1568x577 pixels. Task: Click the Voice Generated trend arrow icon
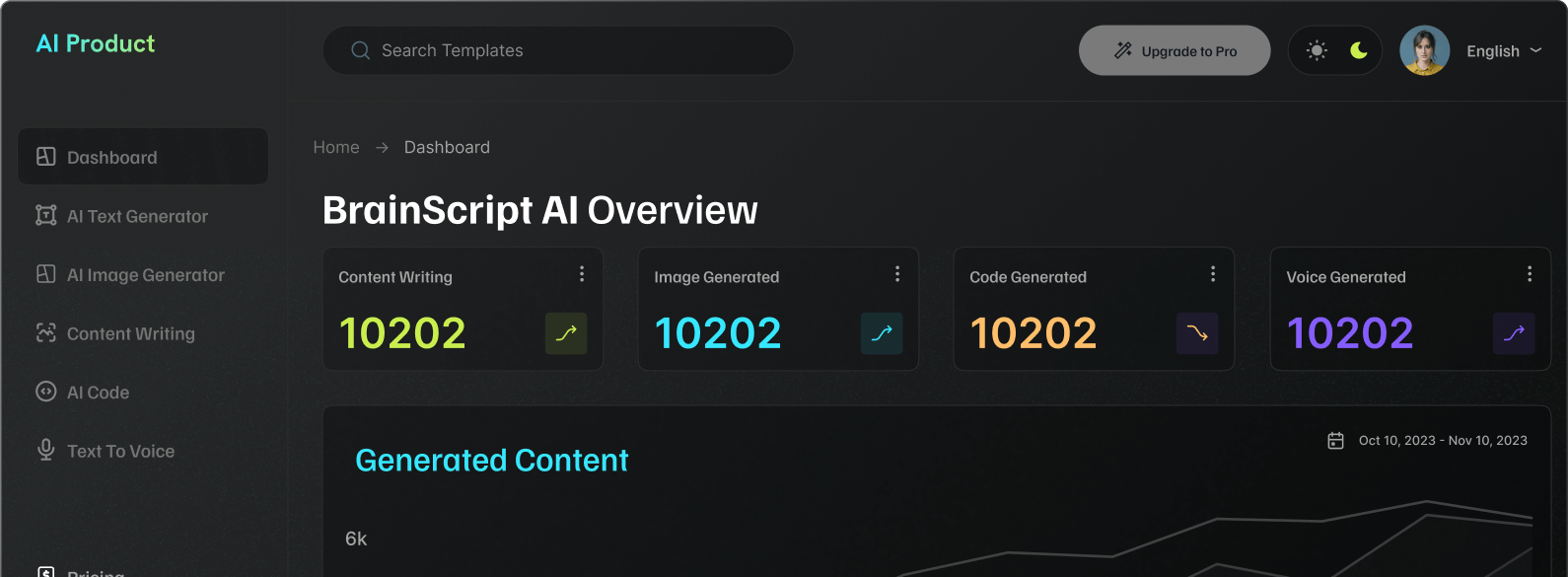pos(1514,333)
